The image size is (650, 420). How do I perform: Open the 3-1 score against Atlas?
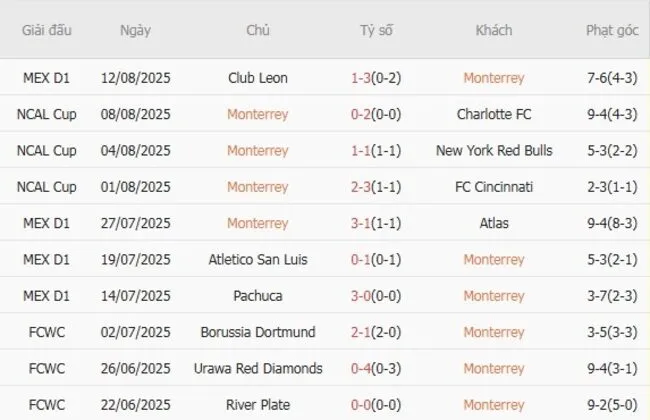pos(363,224)
